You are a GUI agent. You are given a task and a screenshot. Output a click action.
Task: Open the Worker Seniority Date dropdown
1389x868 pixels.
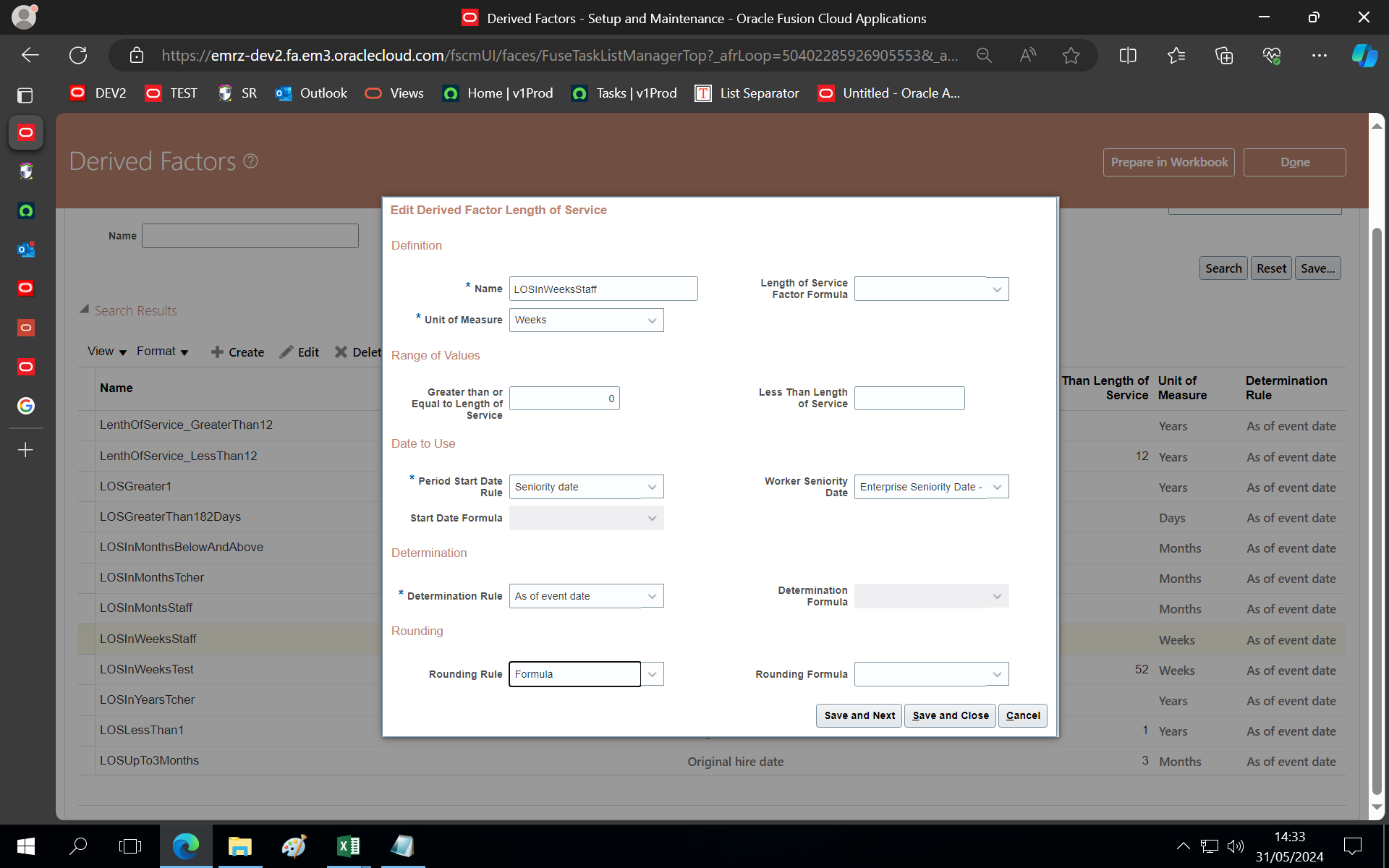998,486
